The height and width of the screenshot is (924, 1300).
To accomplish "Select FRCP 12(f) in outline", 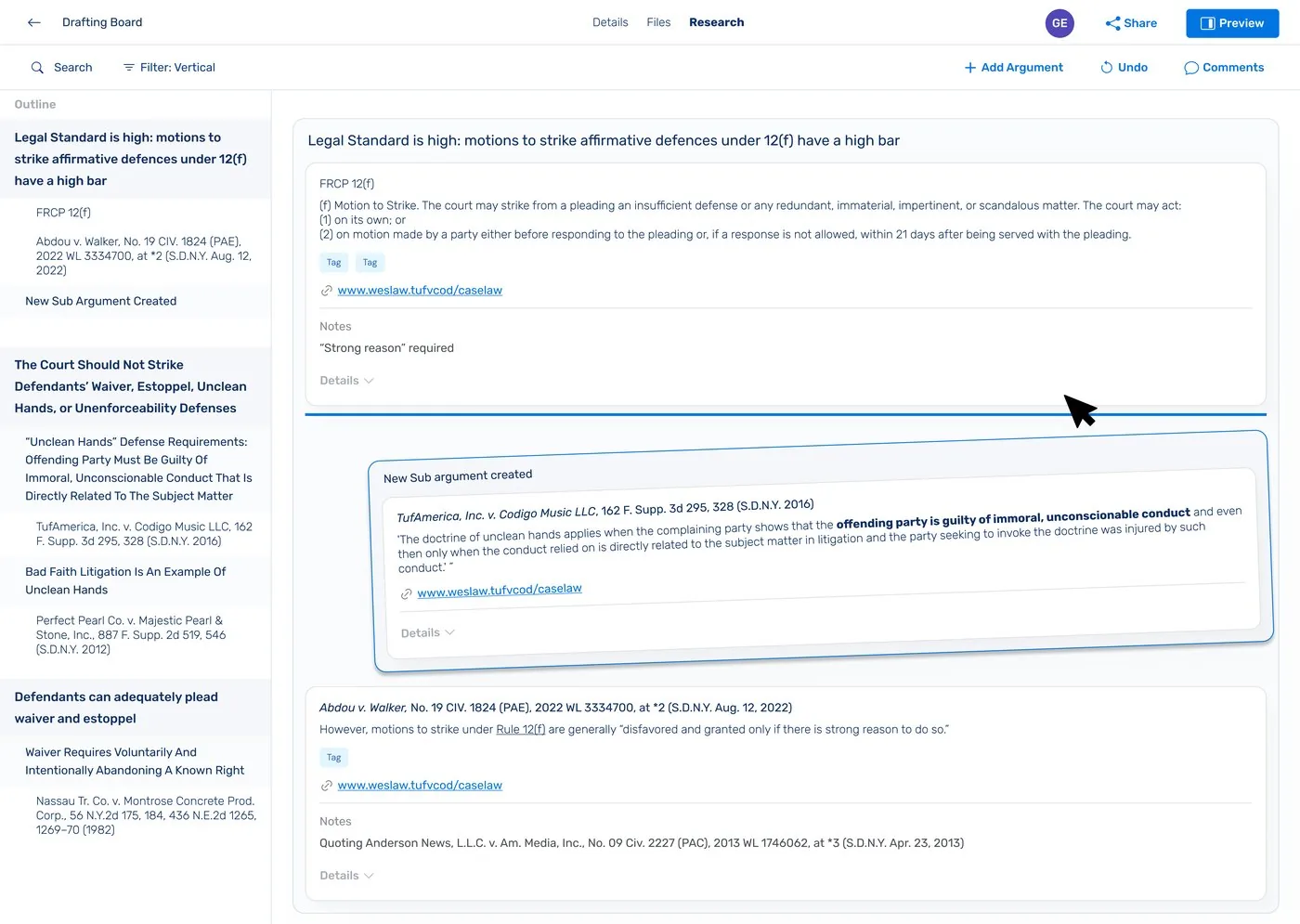I will 63,213.
